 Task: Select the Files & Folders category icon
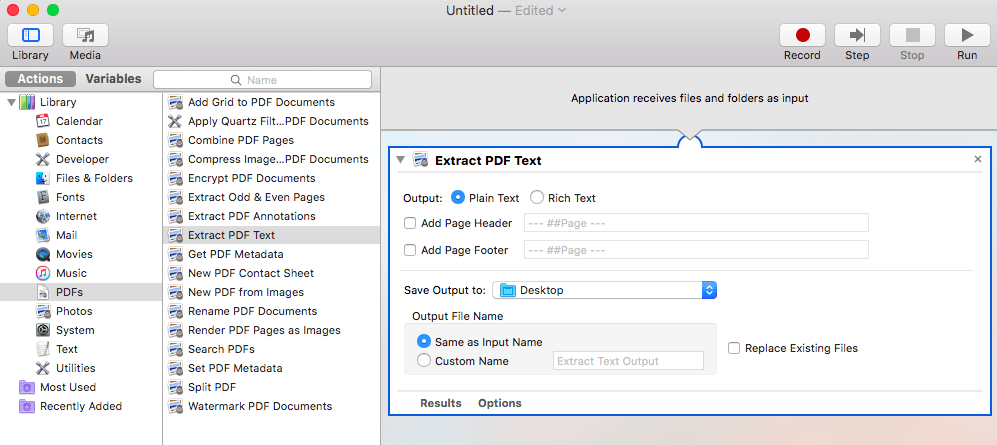tap(43, 178)
